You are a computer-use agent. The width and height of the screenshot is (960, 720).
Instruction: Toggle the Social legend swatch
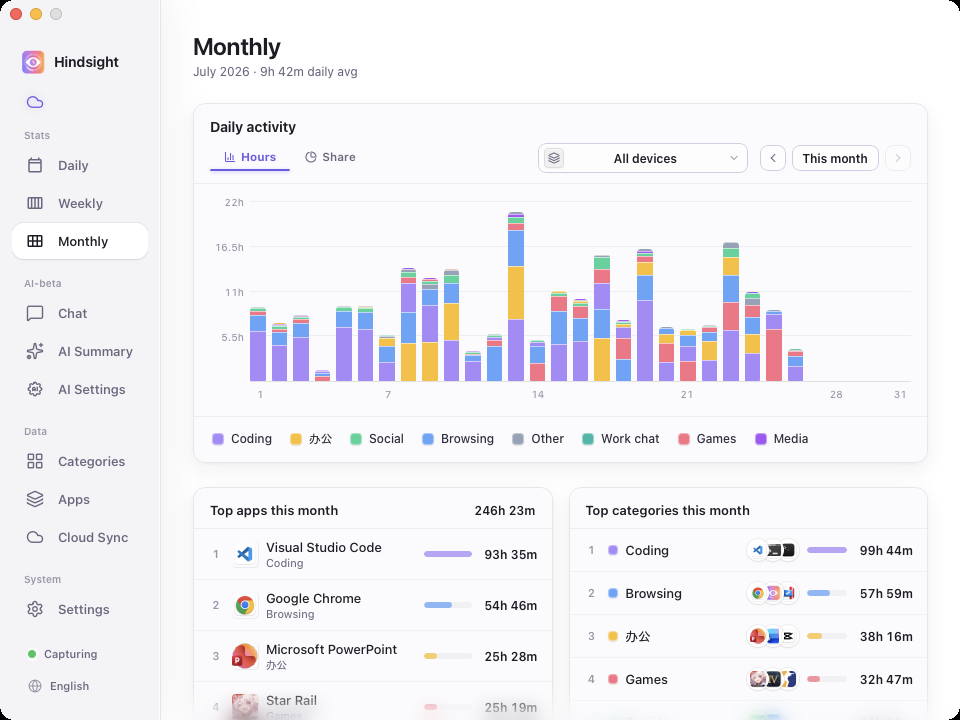point(356,439)
